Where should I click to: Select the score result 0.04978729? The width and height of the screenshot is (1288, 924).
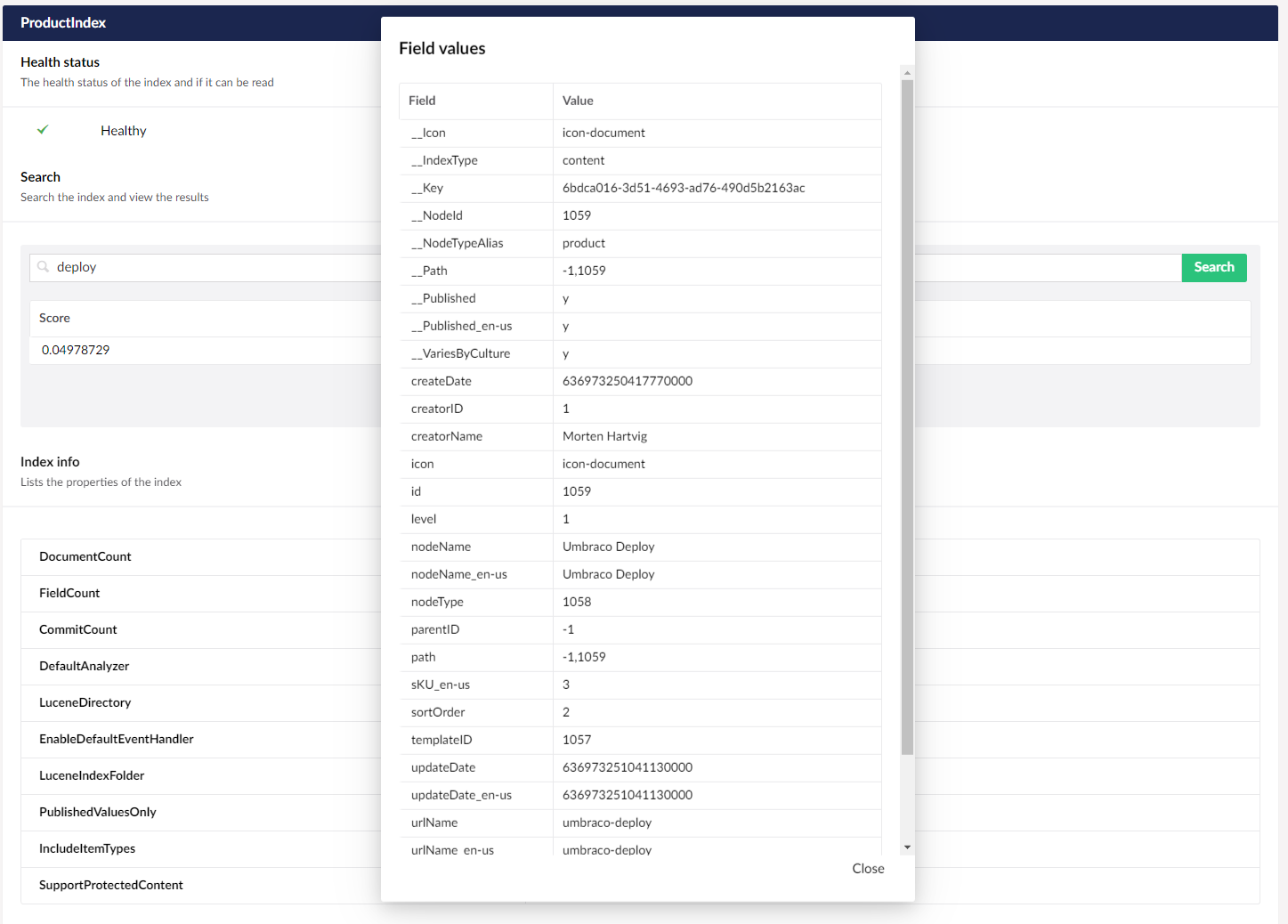tap(76, 350)
